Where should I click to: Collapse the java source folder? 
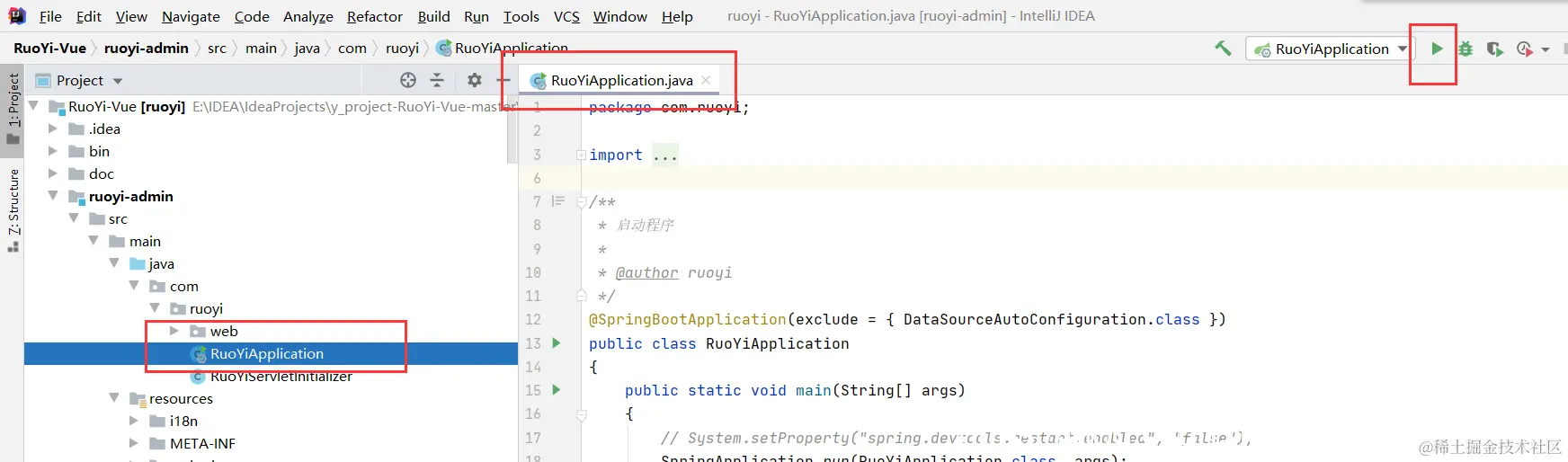tap(114, 263)
